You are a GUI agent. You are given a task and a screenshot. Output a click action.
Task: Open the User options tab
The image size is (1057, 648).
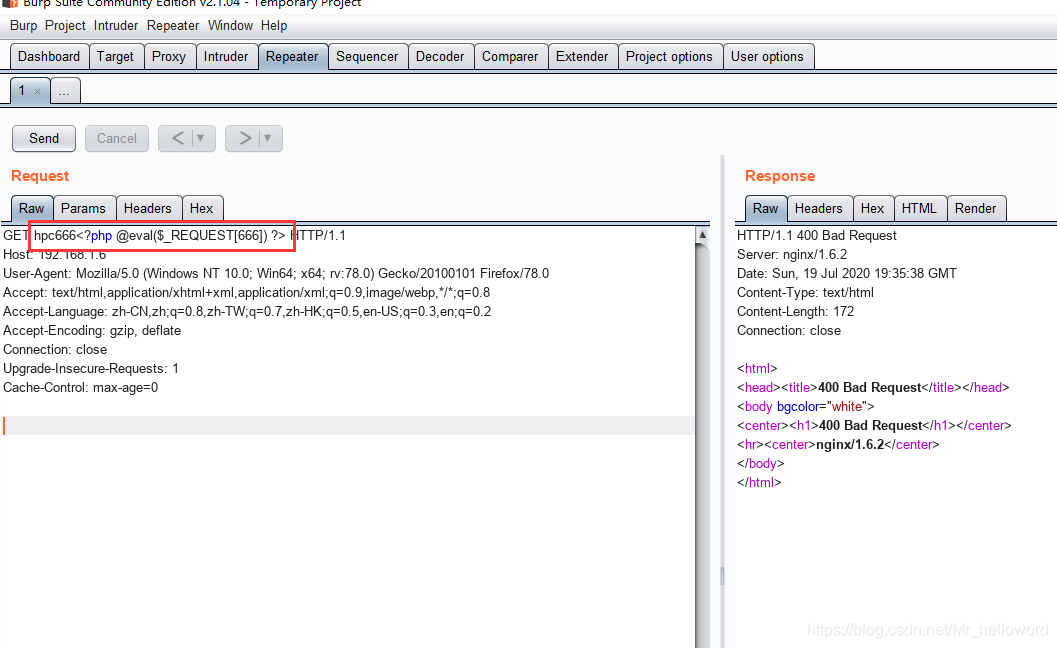(x=767, y=57)
